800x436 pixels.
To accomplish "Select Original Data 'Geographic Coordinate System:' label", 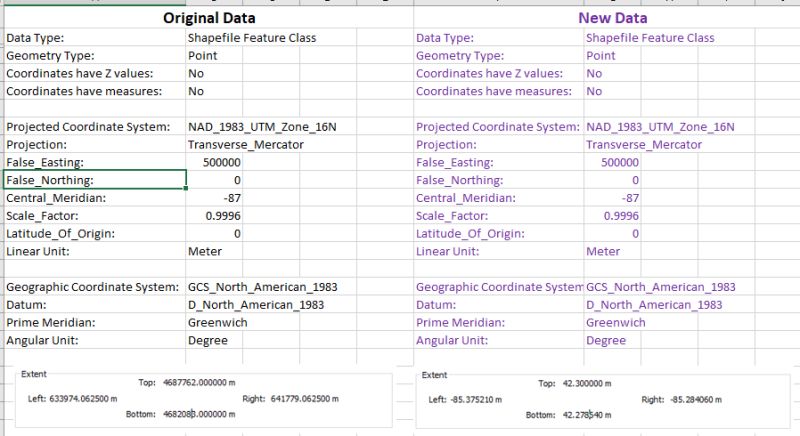I will point(95,287).
